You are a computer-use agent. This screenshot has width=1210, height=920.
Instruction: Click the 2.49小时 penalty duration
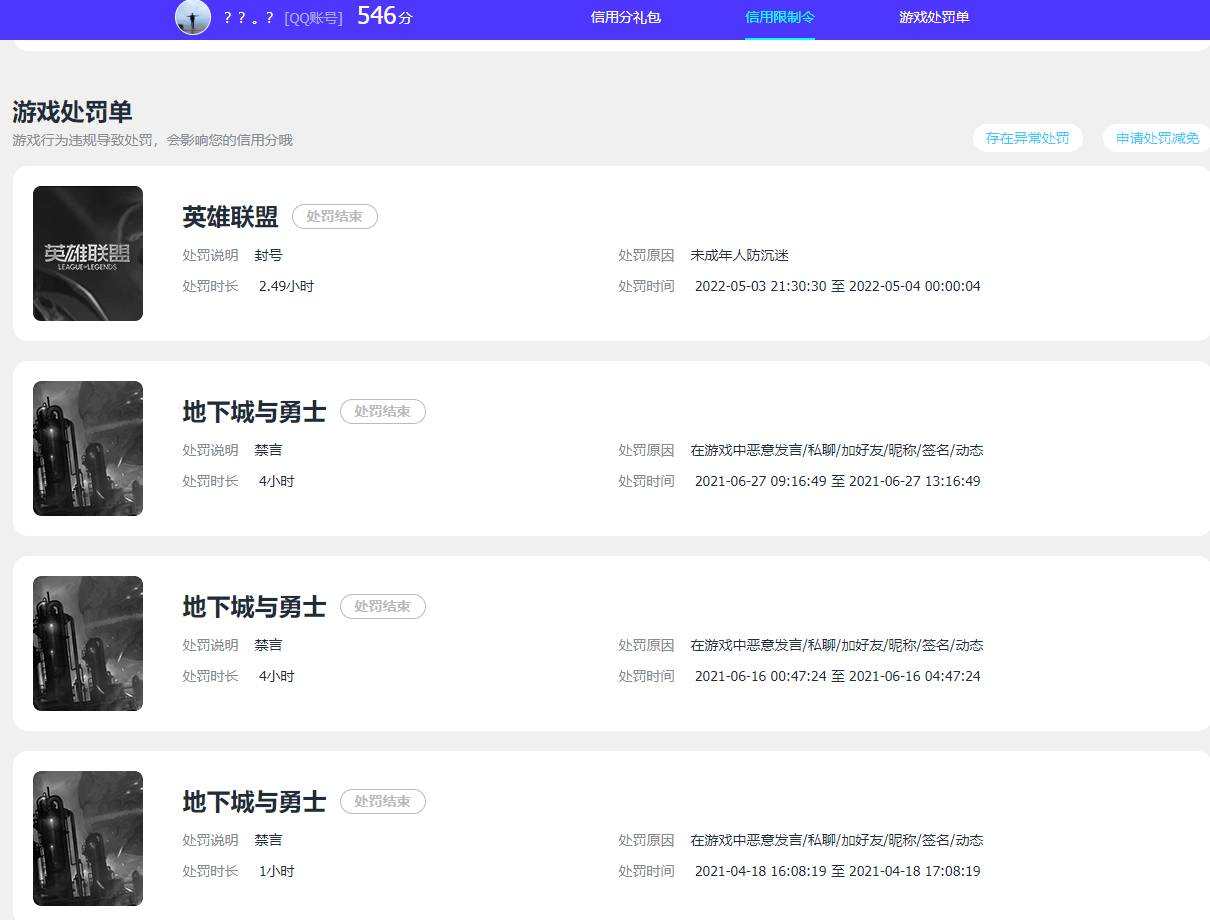(286, 286)
